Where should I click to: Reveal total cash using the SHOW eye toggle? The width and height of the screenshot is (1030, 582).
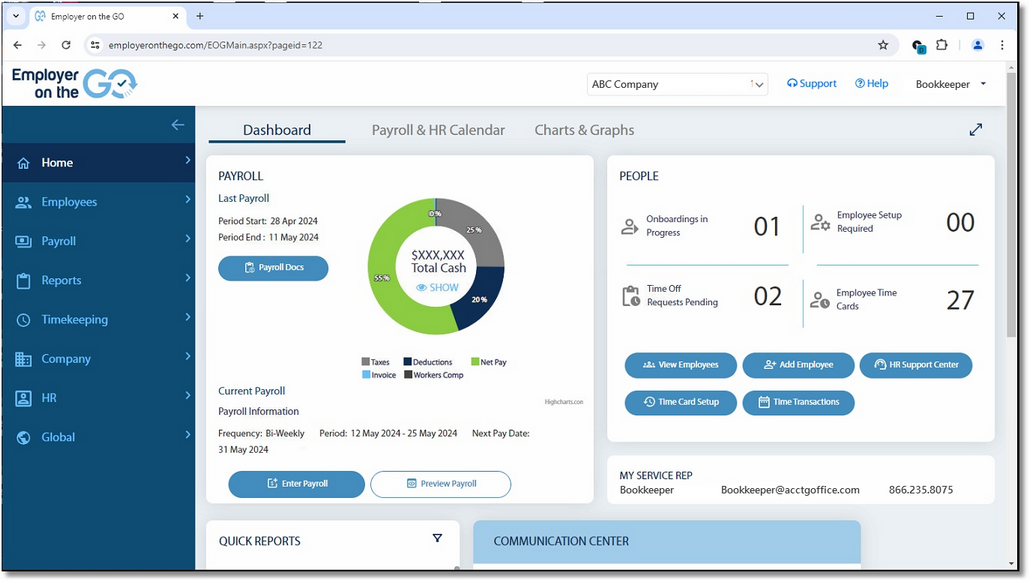pos(437,287)
